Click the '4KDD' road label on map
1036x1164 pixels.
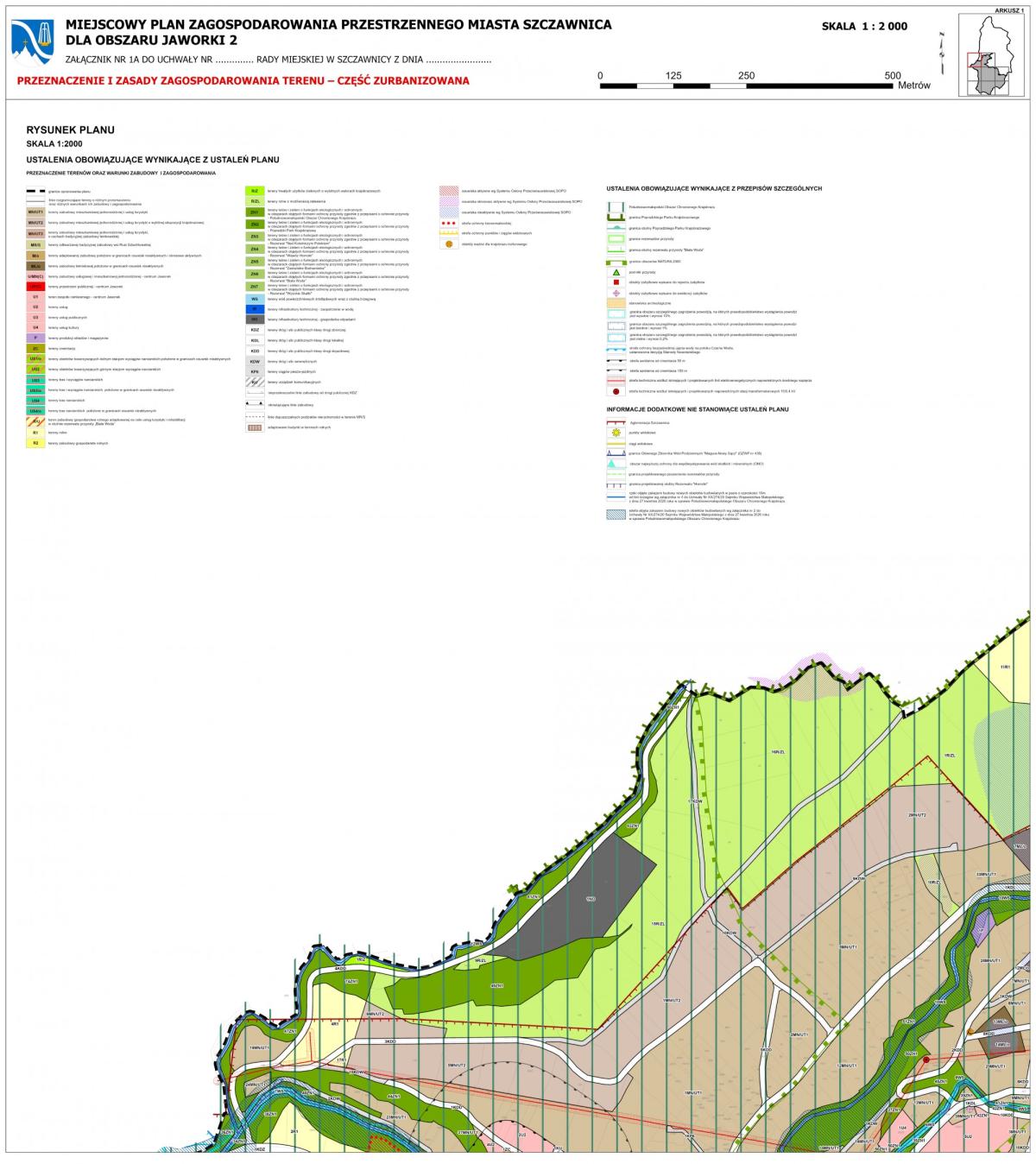(x=339, y=968)
